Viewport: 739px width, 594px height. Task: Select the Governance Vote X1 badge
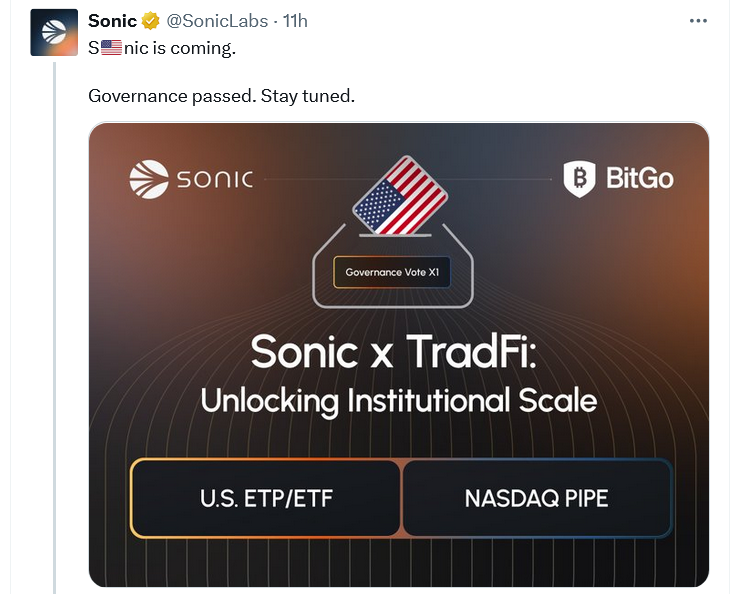pyautogui.click(x=392, y=272)
